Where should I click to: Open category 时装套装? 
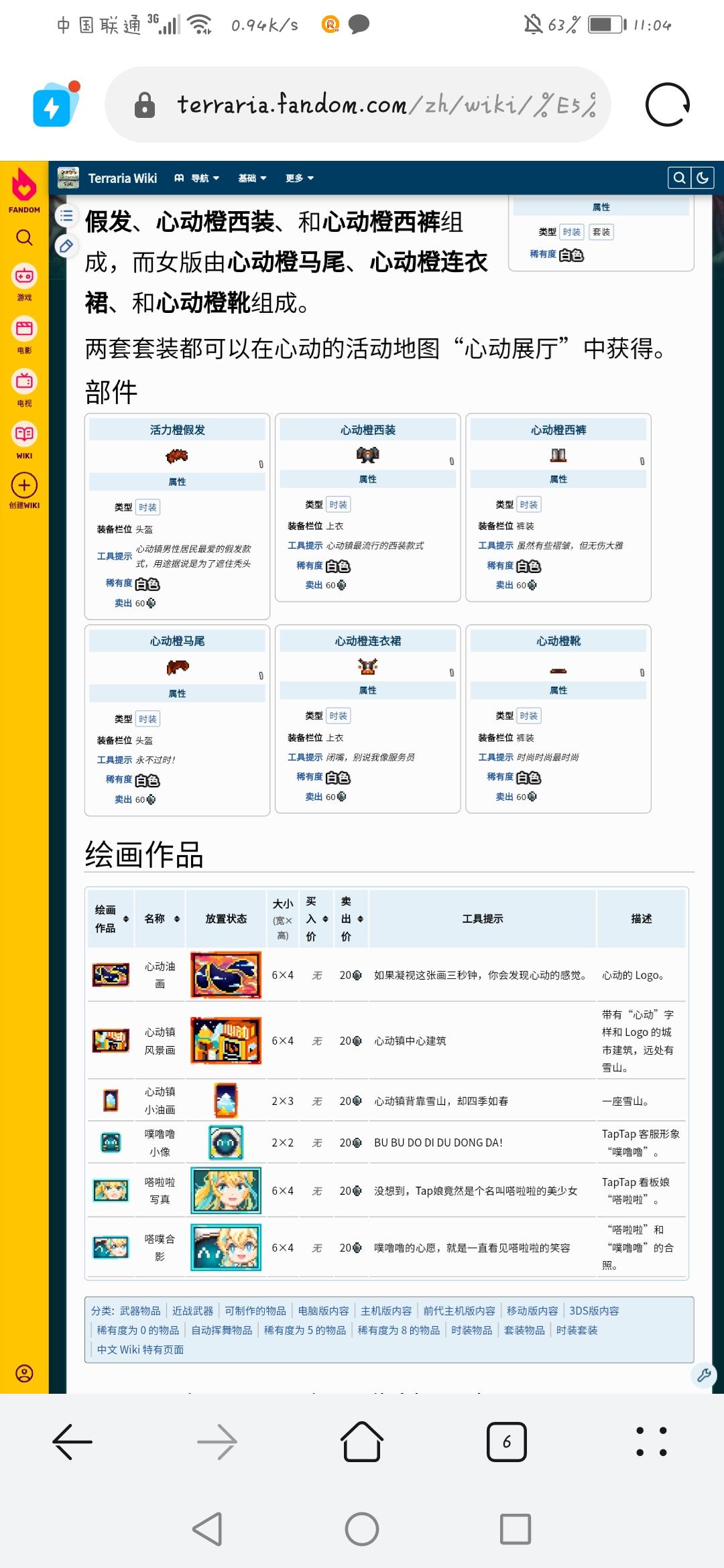pyautogui.click(x=577, y=1330)
